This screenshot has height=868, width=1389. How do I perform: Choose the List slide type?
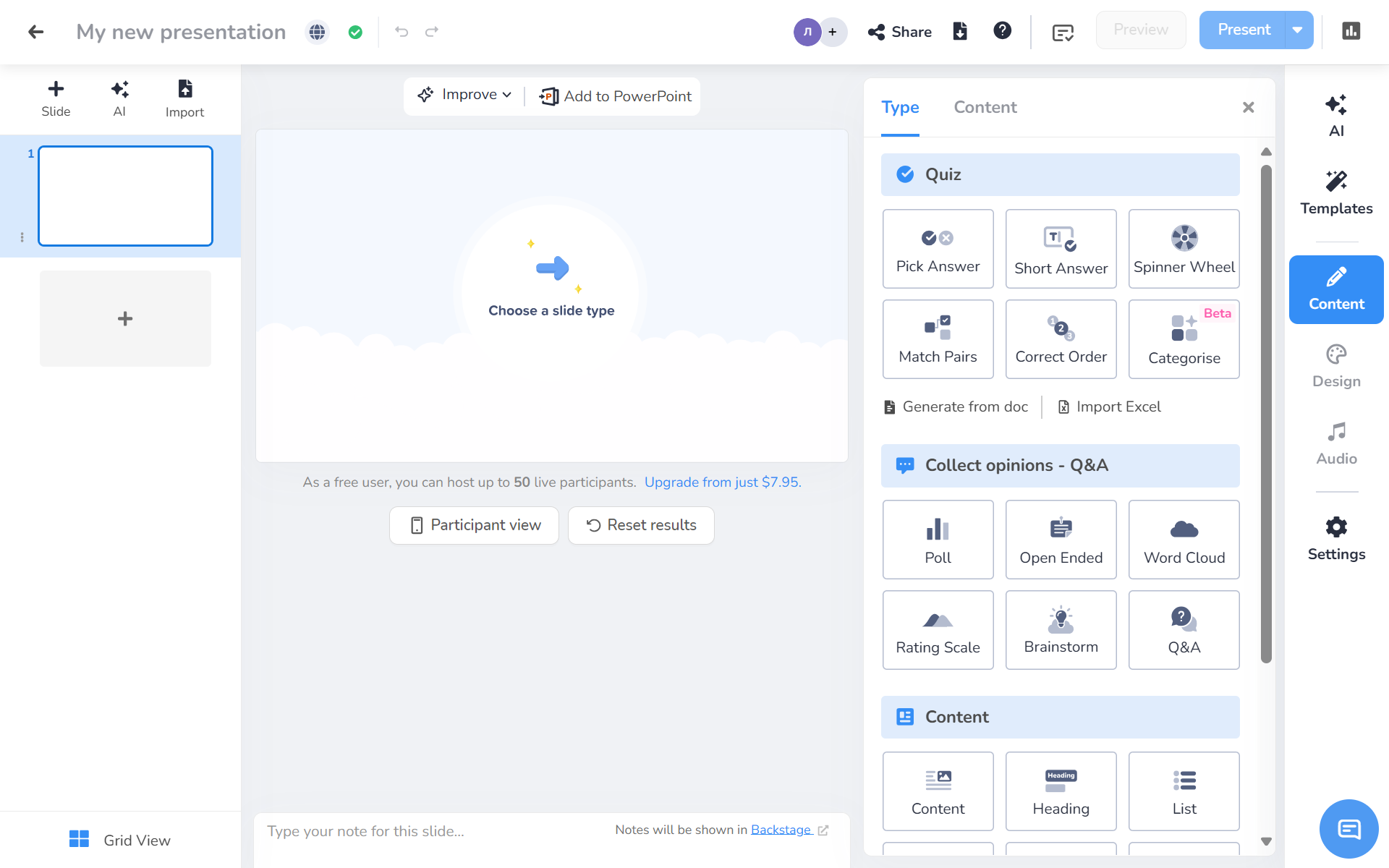point(1184,791)
